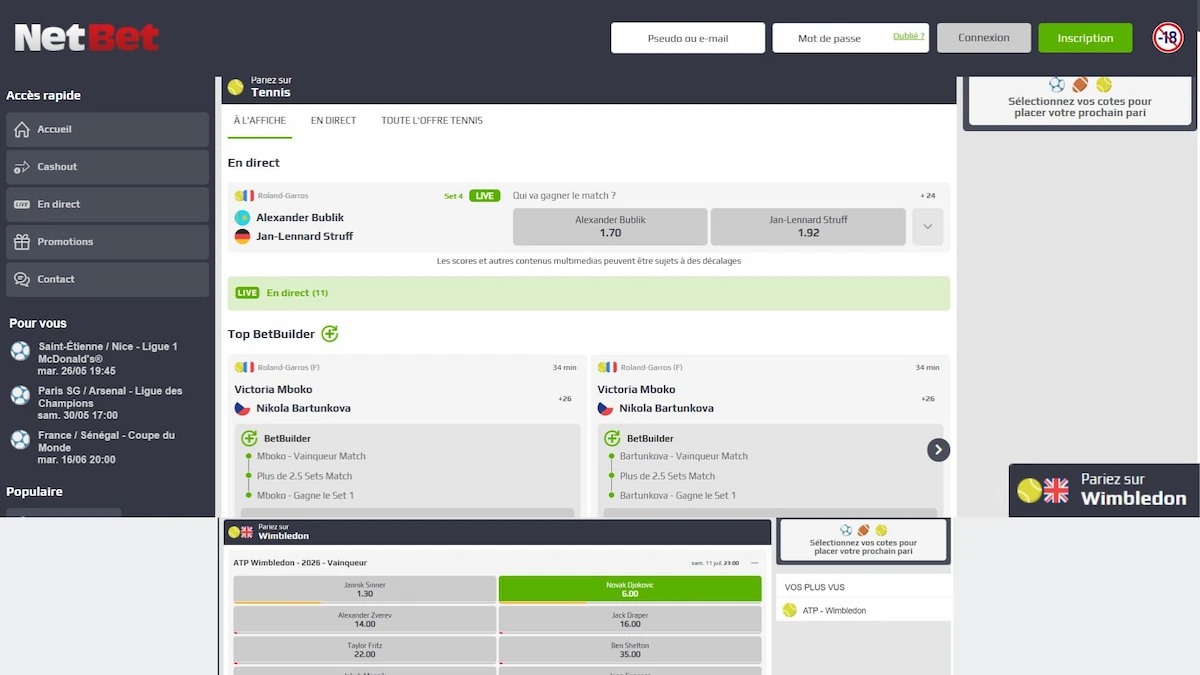
Task: Click the German flag by Jan-Lennard Struff
Action: tap(242, 236)
